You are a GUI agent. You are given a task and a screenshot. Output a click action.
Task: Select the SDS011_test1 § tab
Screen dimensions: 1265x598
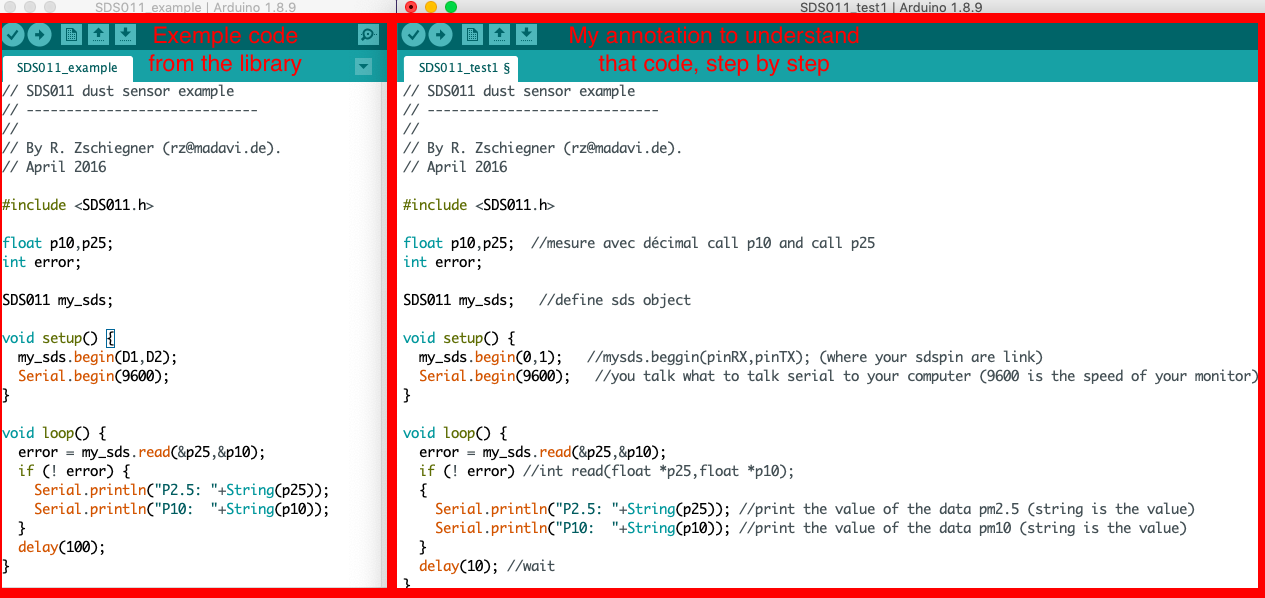coord(461,68)
